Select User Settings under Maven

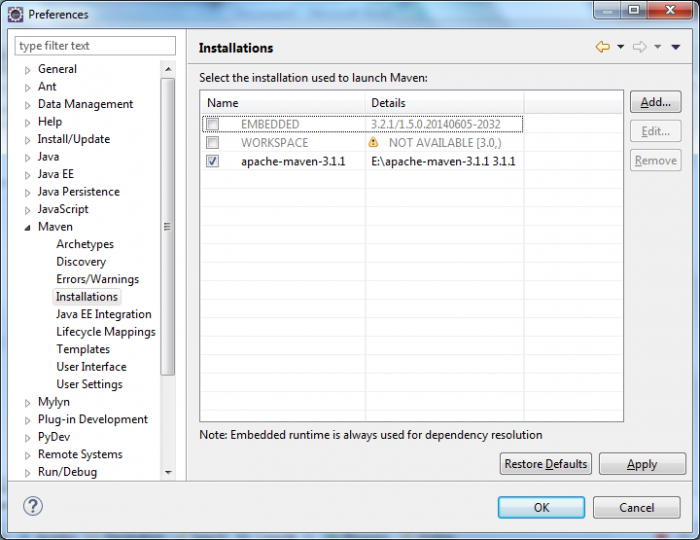(89, 384)
